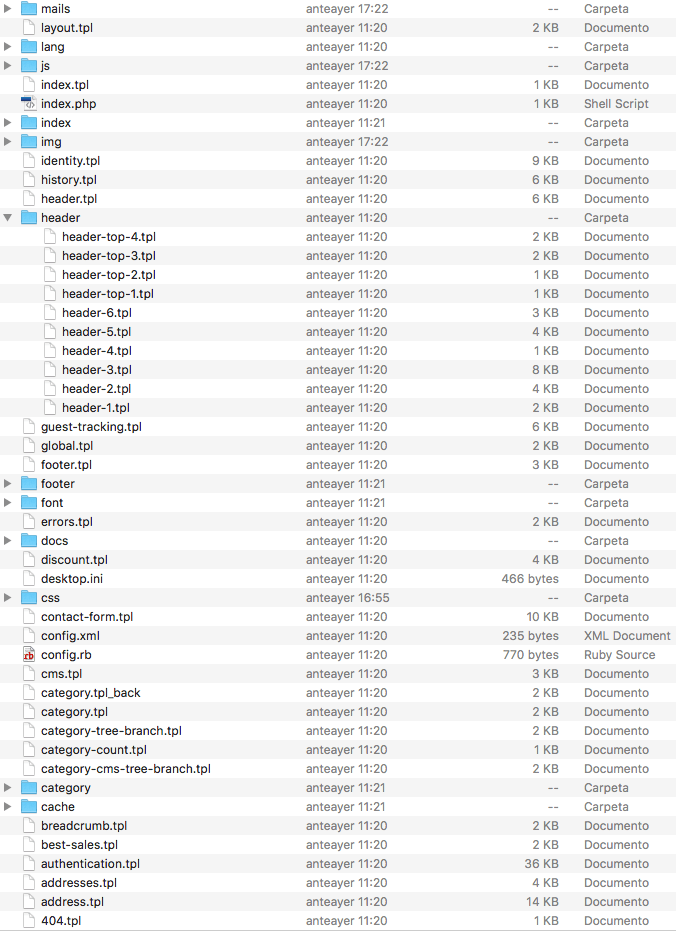Image resolution: width=676 pixels, height=931 pixels.
Task: Click the config.rb Ruby file icon
Action: coord(28,655)
